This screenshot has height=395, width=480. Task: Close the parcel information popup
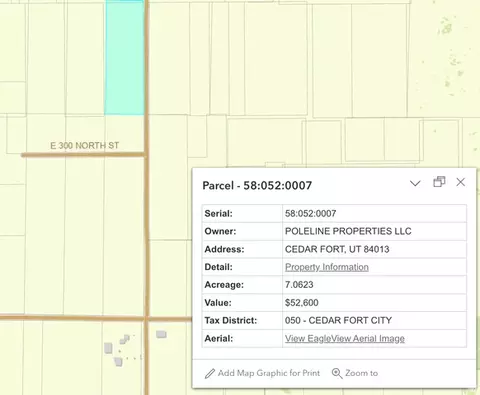[x=461, y=182]
